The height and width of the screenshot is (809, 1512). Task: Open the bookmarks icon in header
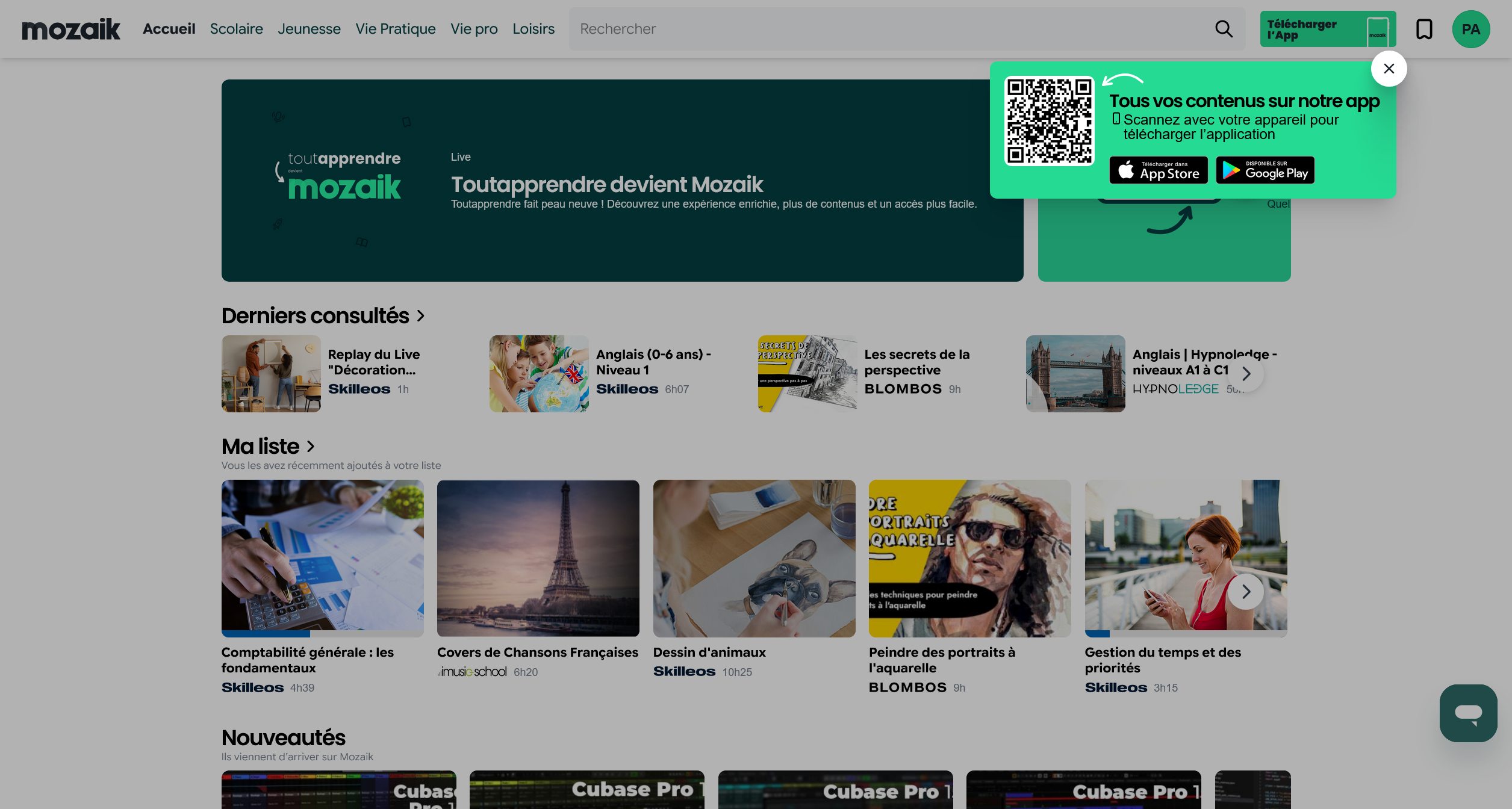[x=1423, y=29]
